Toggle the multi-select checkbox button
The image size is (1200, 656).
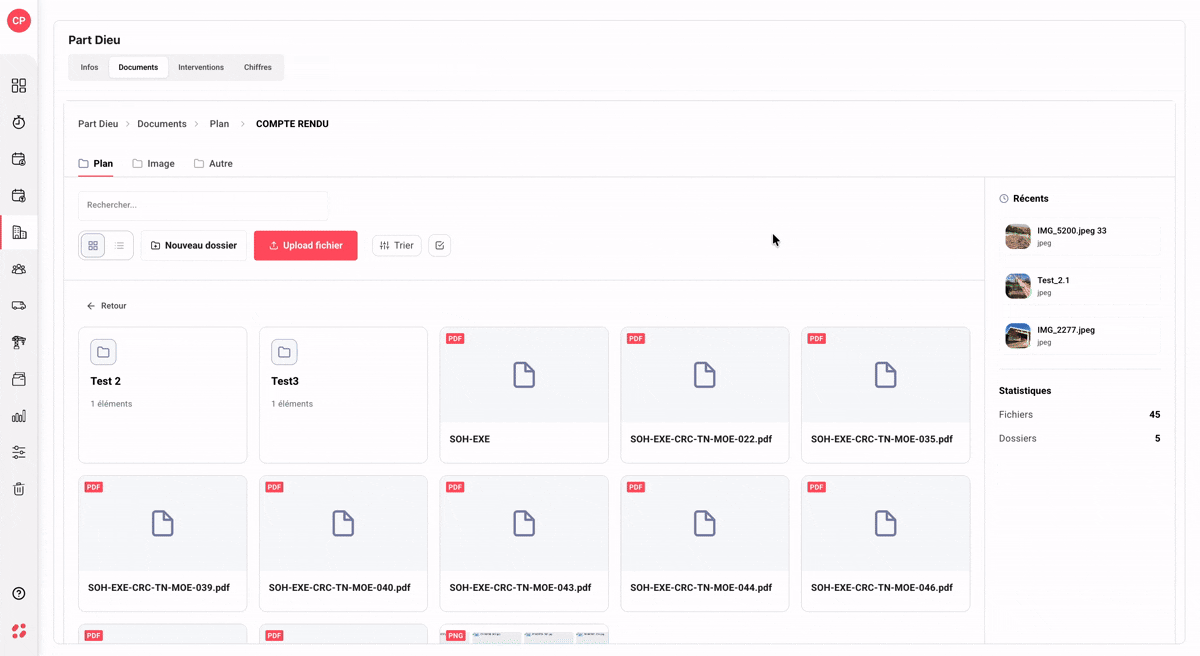(x=439, y=245)
